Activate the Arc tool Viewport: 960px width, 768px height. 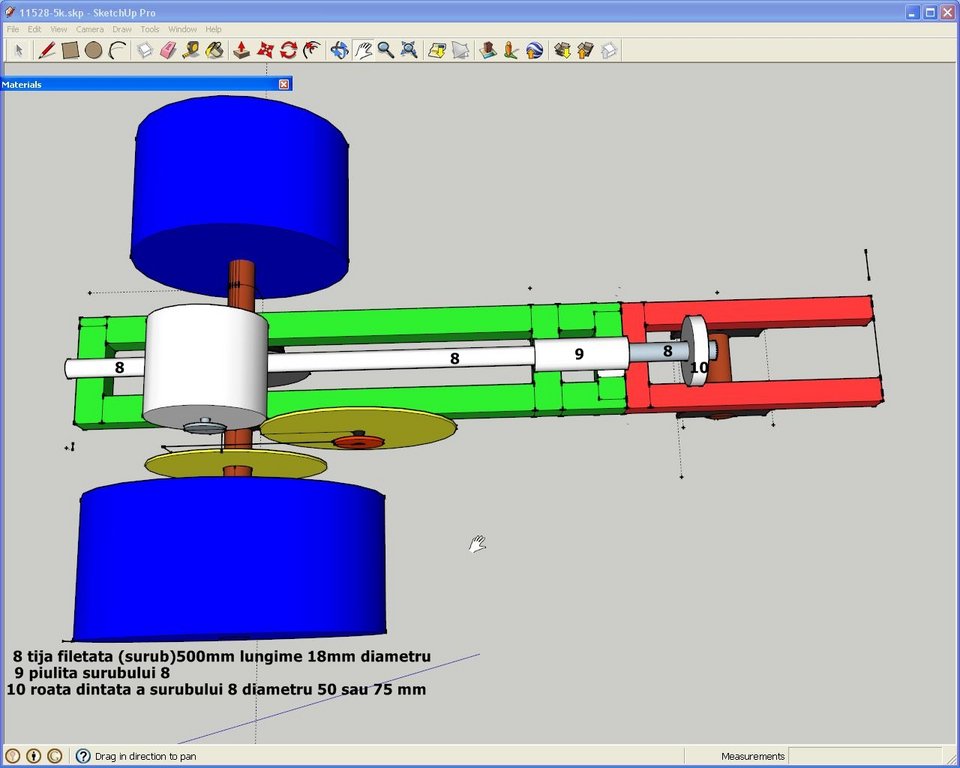coord(117,50)
